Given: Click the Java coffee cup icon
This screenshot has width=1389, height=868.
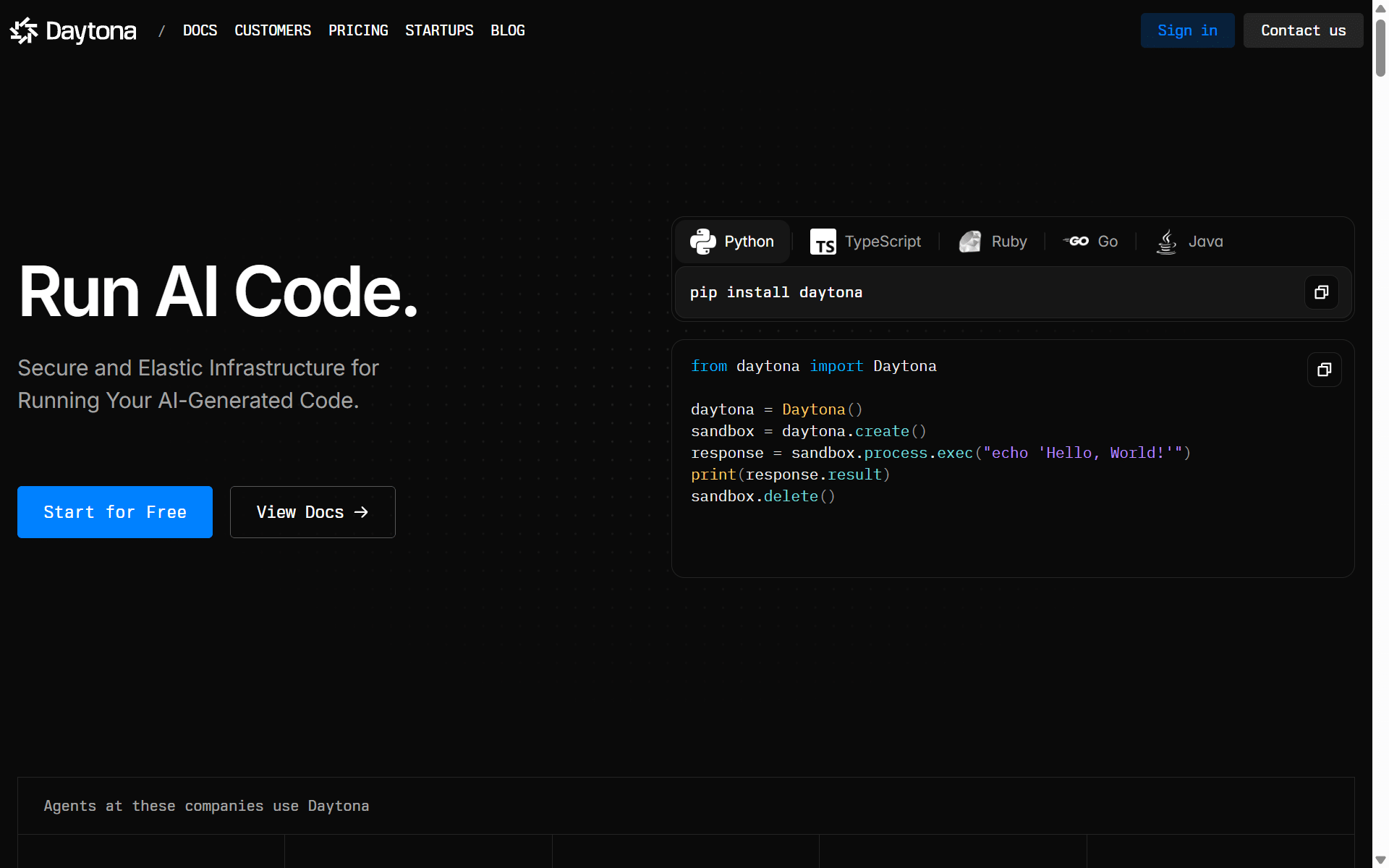Looking at the screenshot, I should coord(1166,242).
